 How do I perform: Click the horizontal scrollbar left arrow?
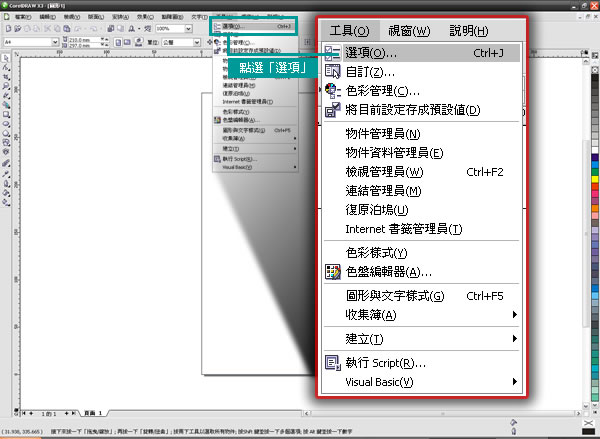pyautogui.click(x=306, y=413)
